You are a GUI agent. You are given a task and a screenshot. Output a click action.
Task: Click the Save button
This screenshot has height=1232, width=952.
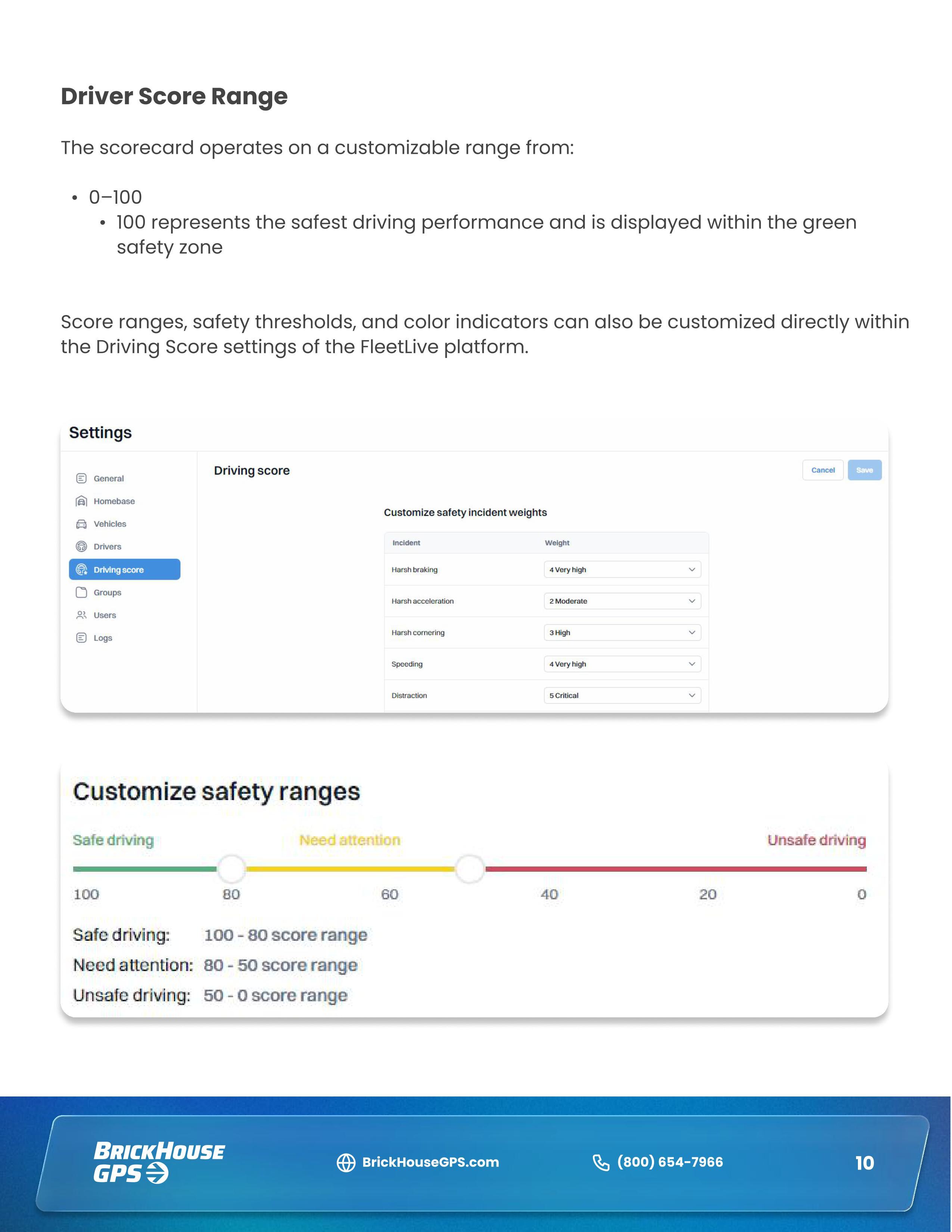click(x=865, y=470)
